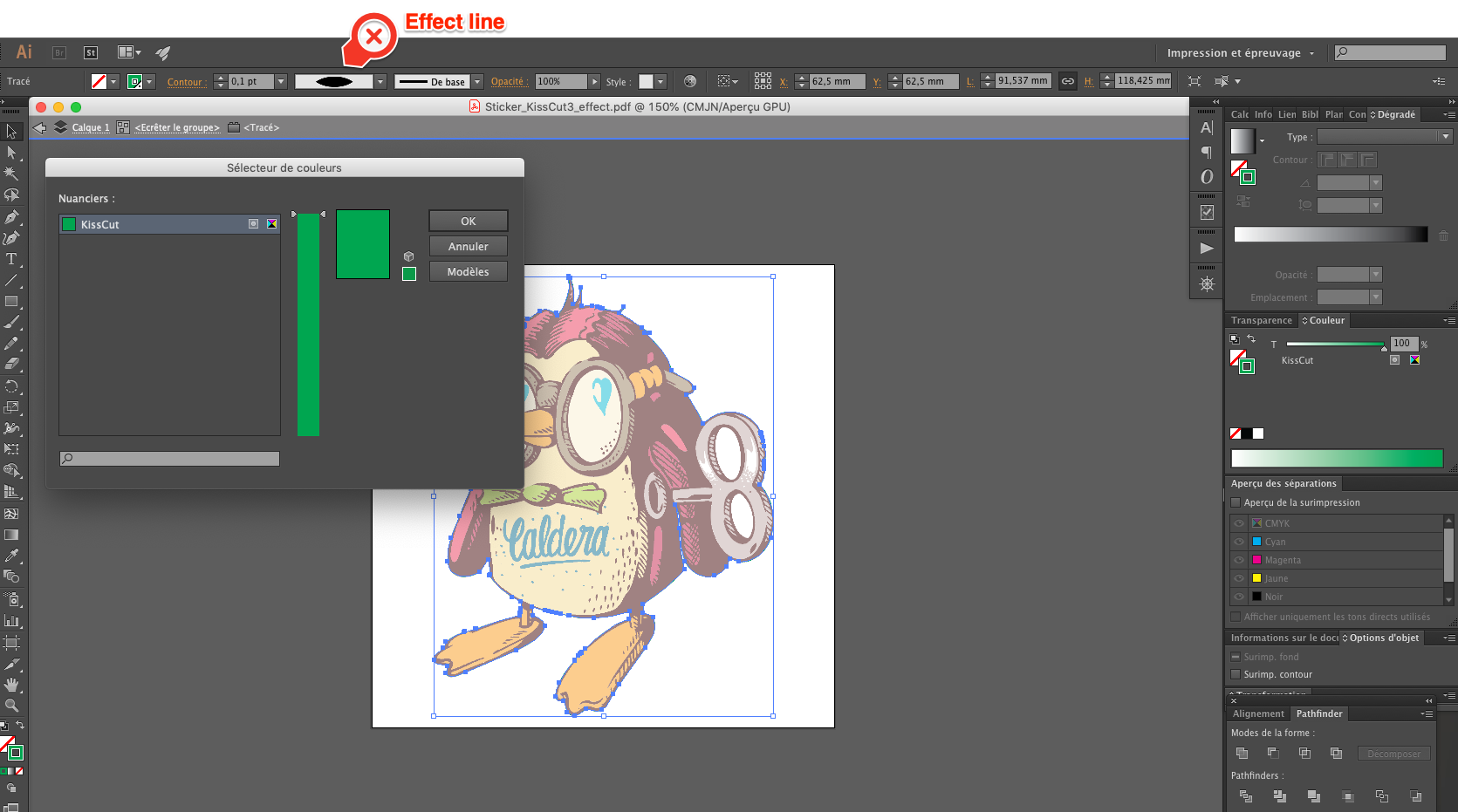Click Annuler to cancel the dialog
Screen dimensions: 1458x812
click(468, 247)
